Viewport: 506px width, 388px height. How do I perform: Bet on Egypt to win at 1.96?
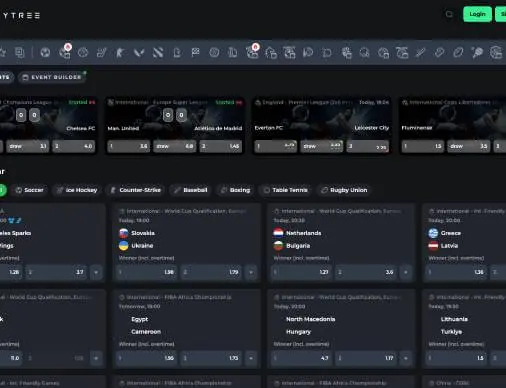coord(147,358)
